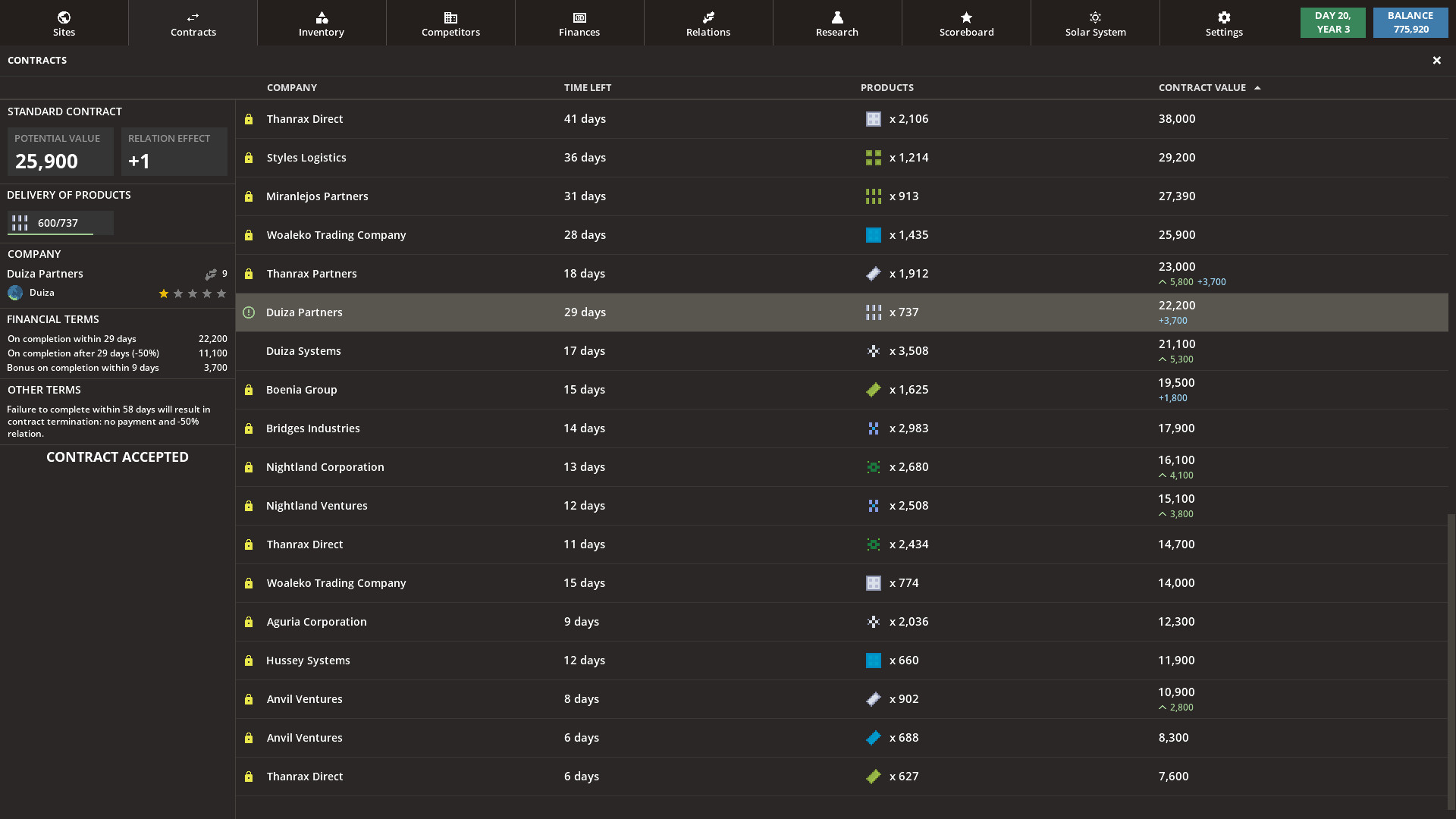This screenshot has height=819, width=1456.
Task: Expand the bonus chevron on Duiza Systems value
Action: tap(1163, 359)
